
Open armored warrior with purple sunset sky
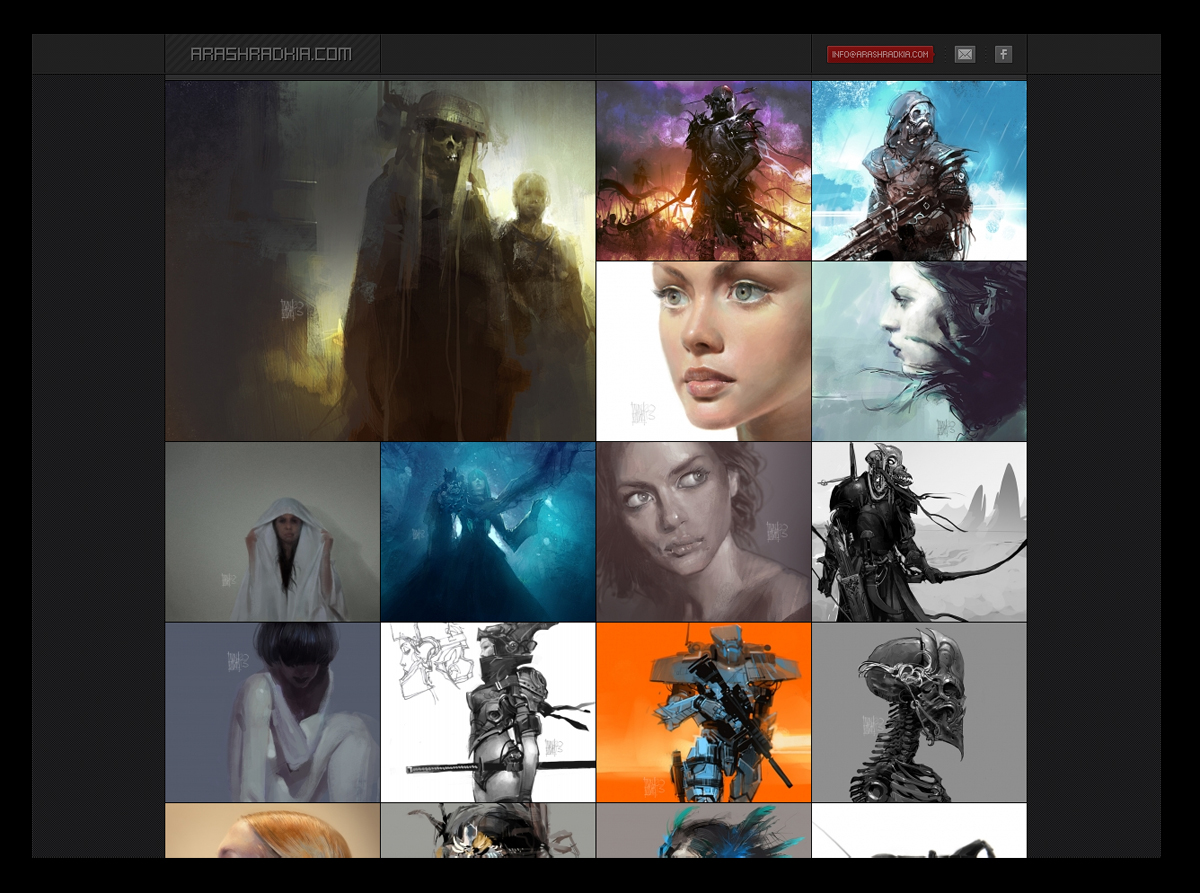(x=703, y=170)
